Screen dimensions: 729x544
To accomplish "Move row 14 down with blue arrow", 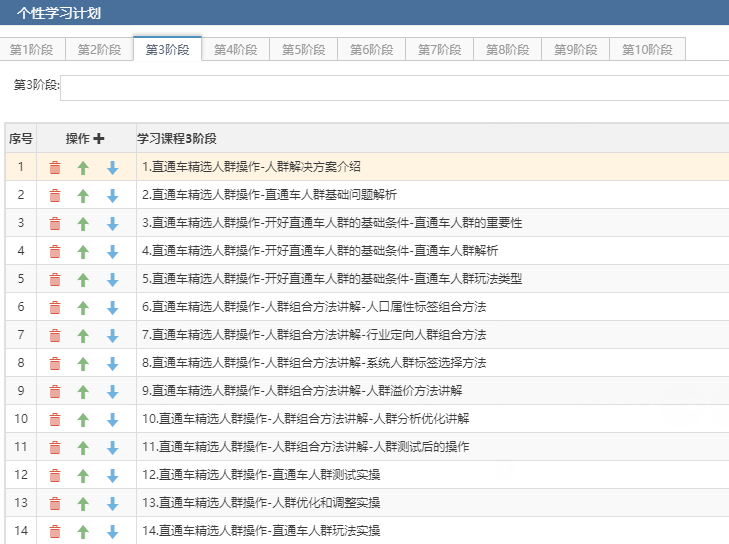I will click(112, 532).
